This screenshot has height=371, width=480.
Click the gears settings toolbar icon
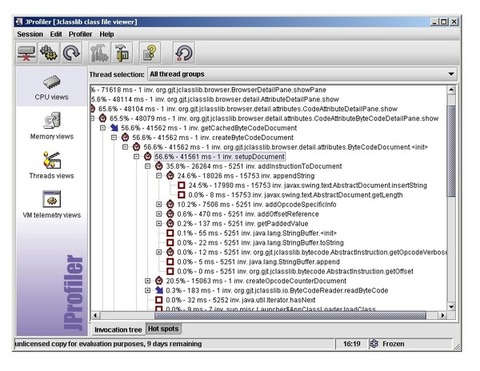pyautogui.click(x=49, y=53)
